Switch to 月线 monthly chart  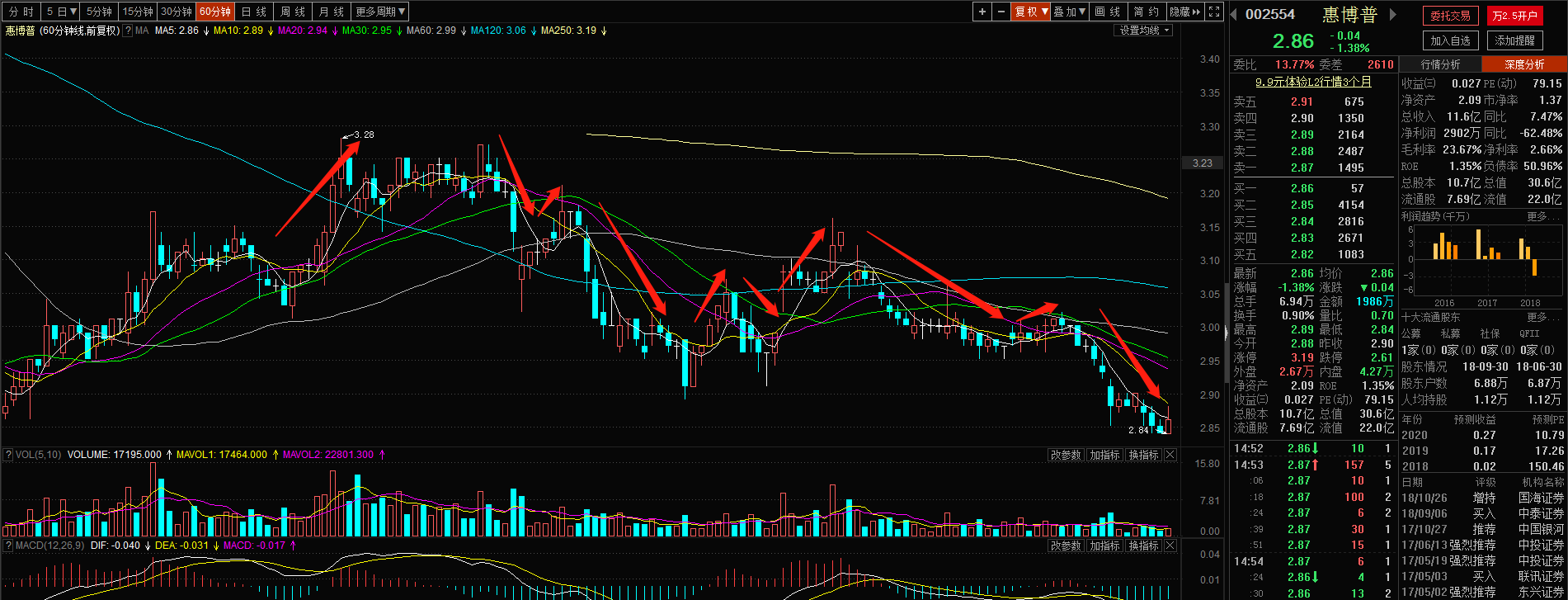332,12
